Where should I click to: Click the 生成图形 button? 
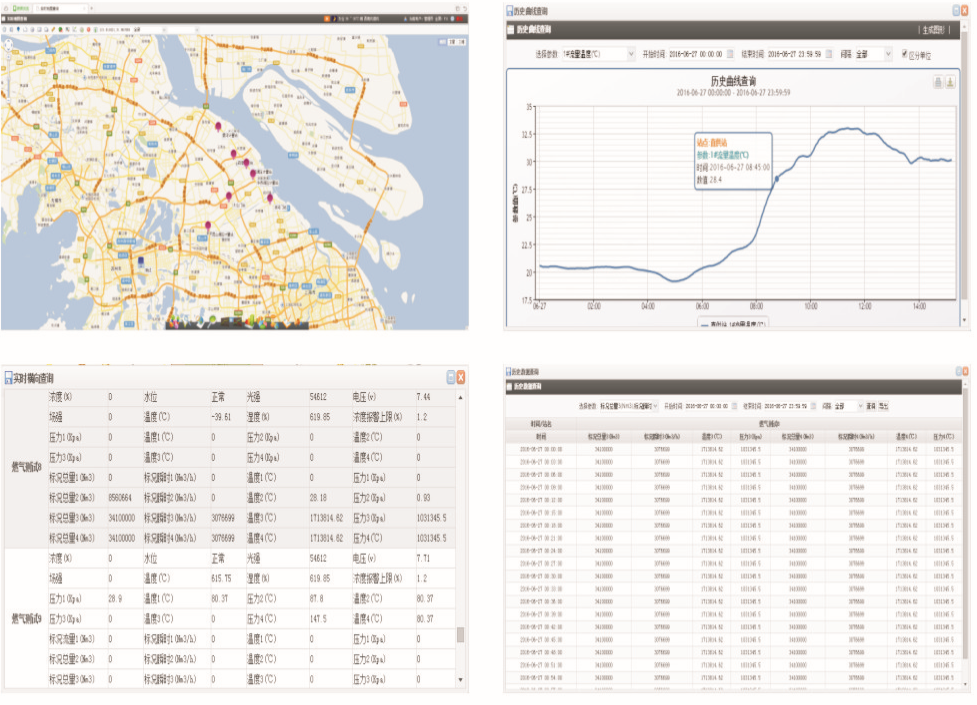tap(933, 30)
